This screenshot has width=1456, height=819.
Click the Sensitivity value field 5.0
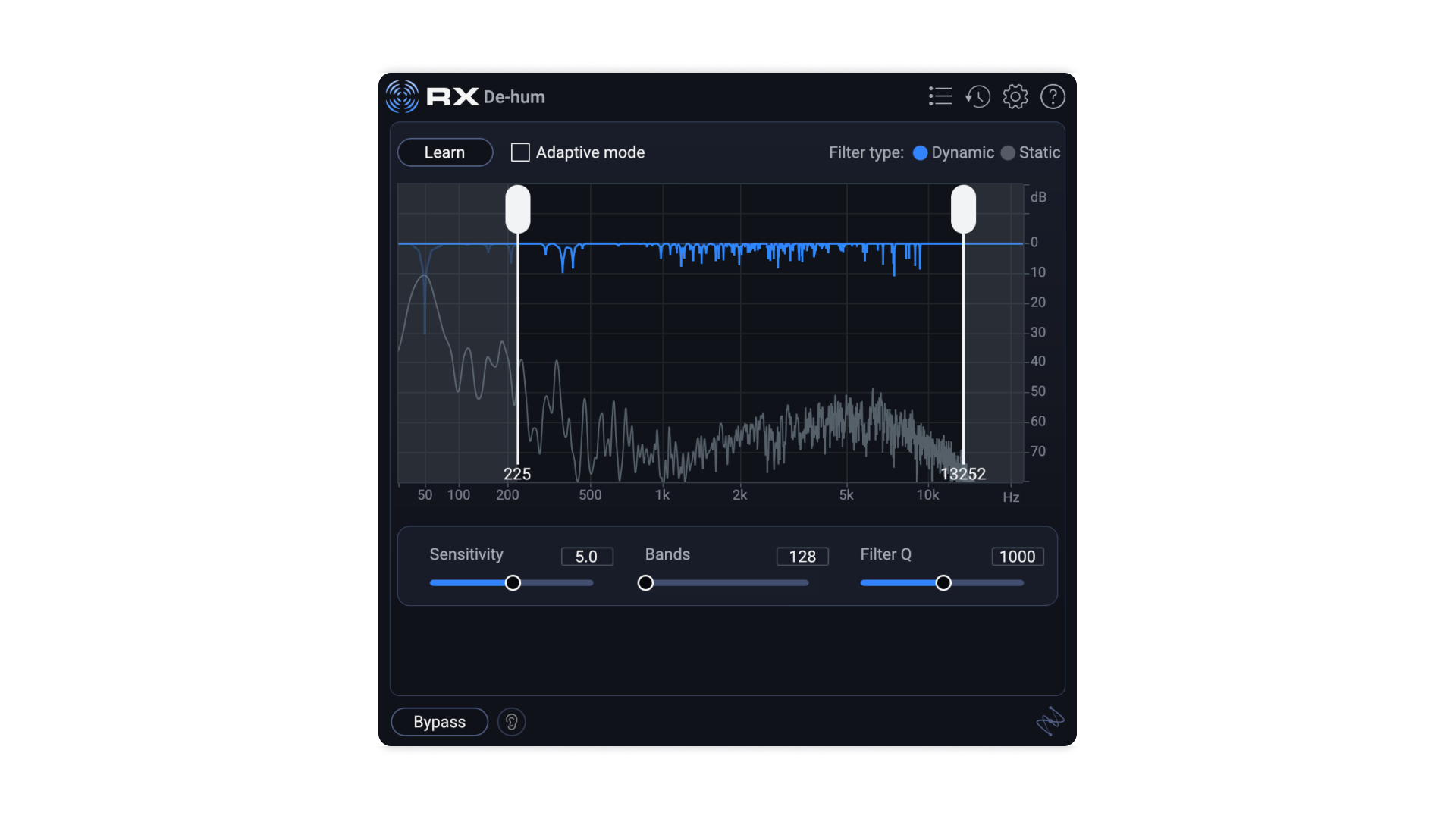click(586, 557)
